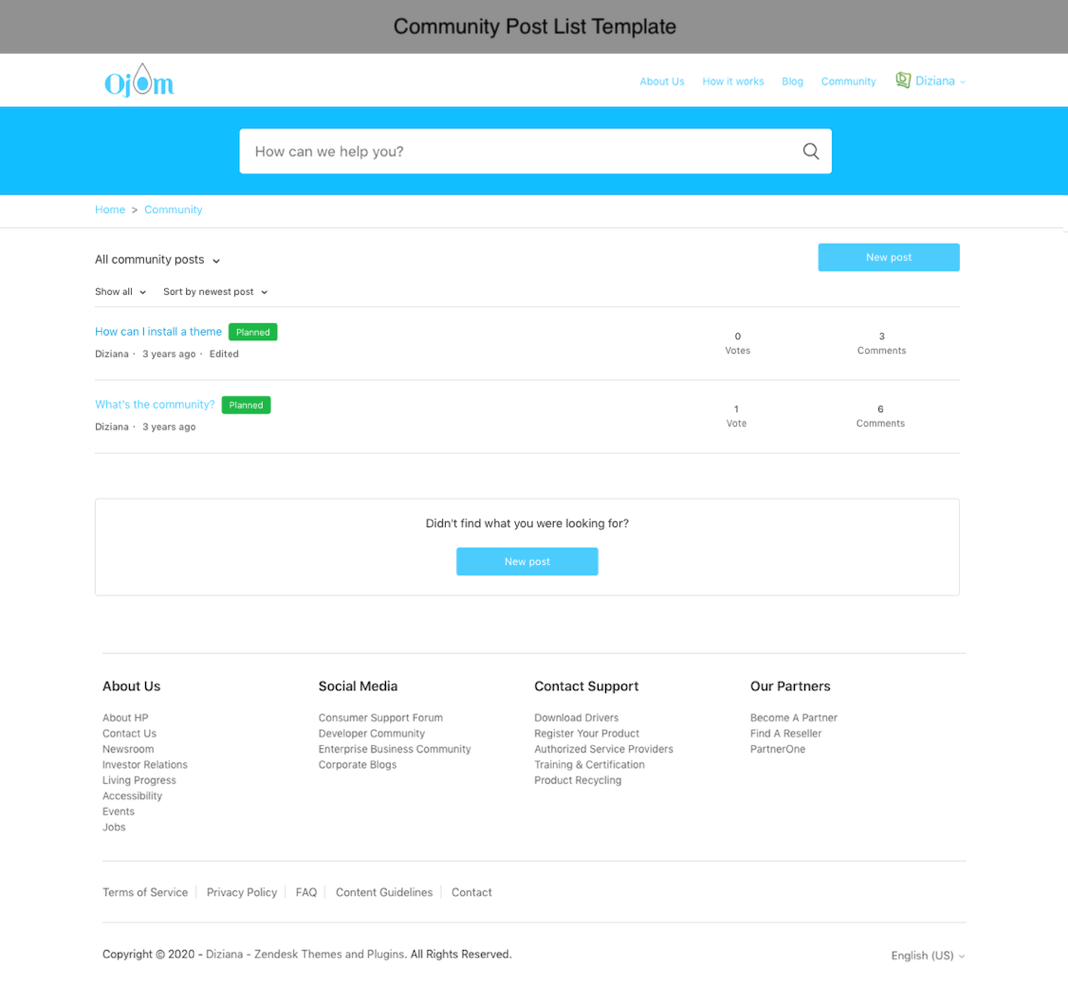Image resolution: width=1068 pixels, height=984 pixels.
Task: Go to How it works page
Action: pyautogui.click(x=732, y=82)
